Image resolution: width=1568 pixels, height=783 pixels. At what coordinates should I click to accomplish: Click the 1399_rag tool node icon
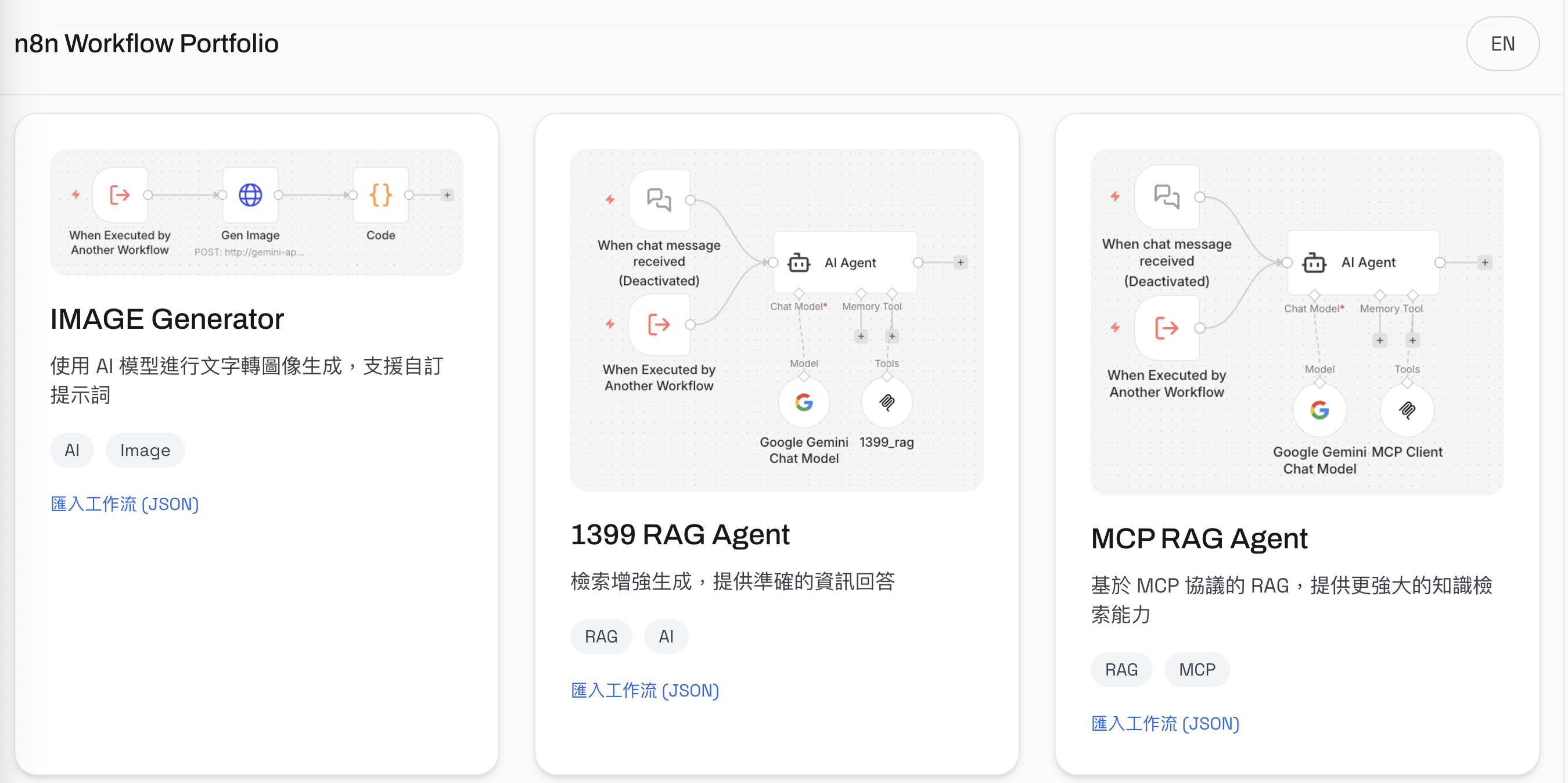pyautogui.click(x=887, y=402)
